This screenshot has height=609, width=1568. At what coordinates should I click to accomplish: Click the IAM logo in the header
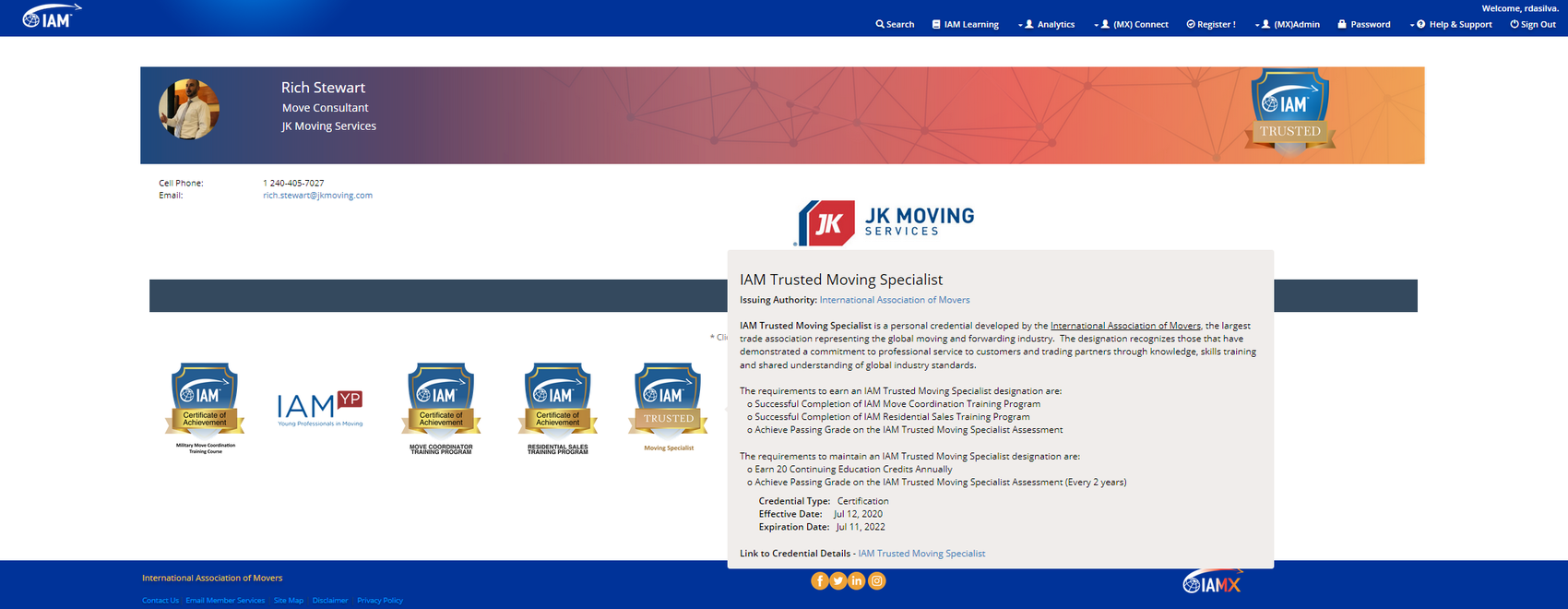[x=52, y=17]
